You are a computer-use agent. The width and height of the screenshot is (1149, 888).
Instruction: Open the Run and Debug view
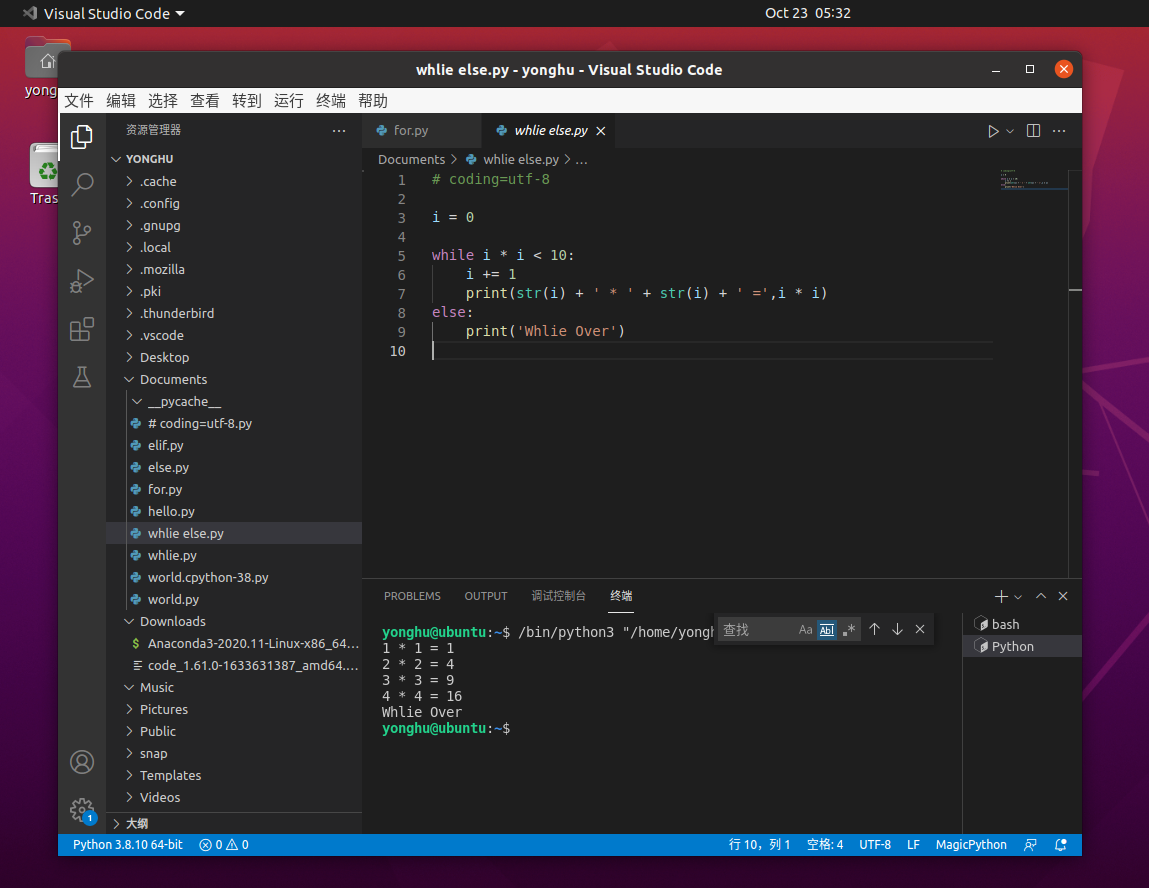coord(81,281)
